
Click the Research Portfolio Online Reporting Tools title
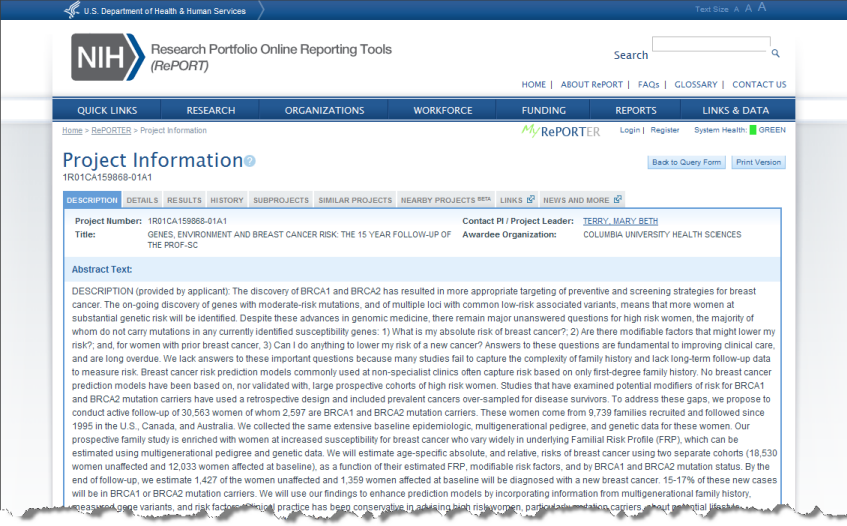[271, 49]
